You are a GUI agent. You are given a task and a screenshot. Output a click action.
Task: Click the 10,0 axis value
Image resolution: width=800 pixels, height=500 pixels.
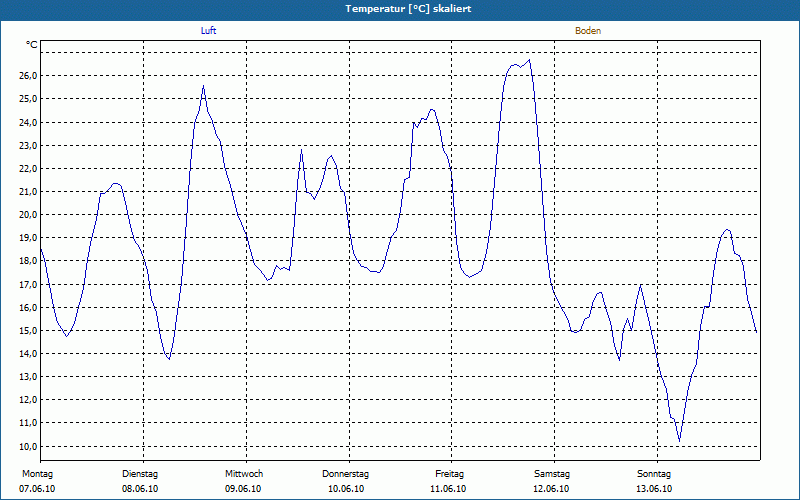point(28,446)
